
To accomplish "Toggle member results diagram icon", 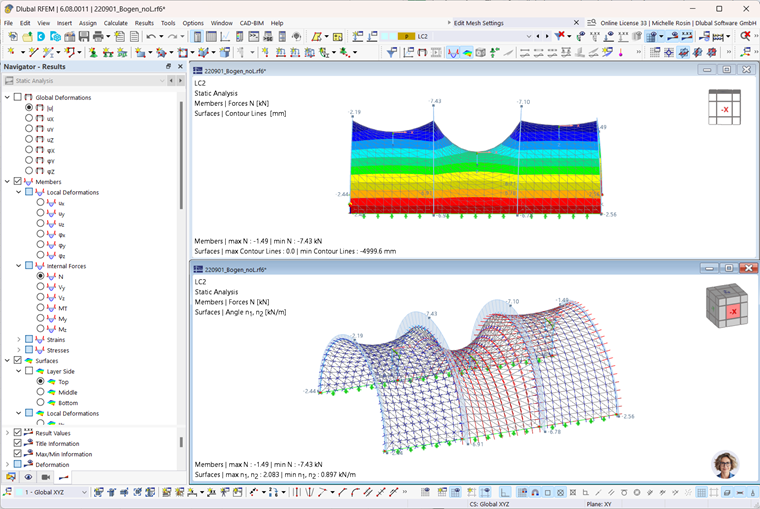I will (x=453, y=52).
